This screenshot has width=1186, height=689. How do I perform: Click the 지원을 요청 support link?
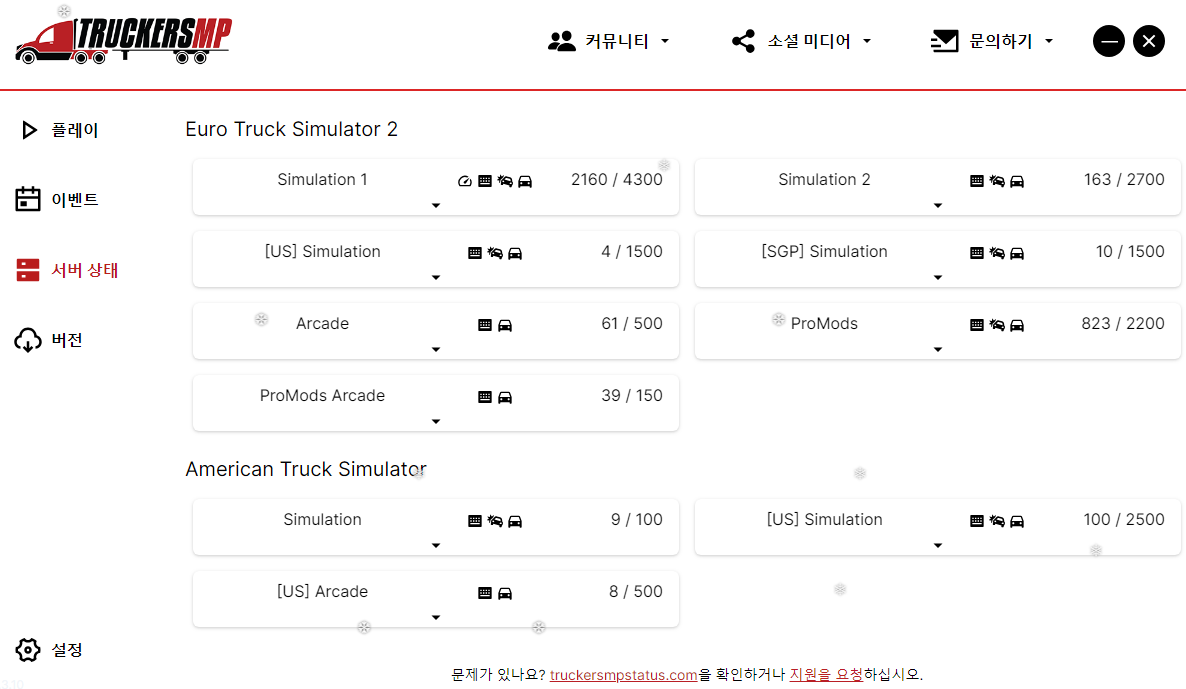[826, 675]
